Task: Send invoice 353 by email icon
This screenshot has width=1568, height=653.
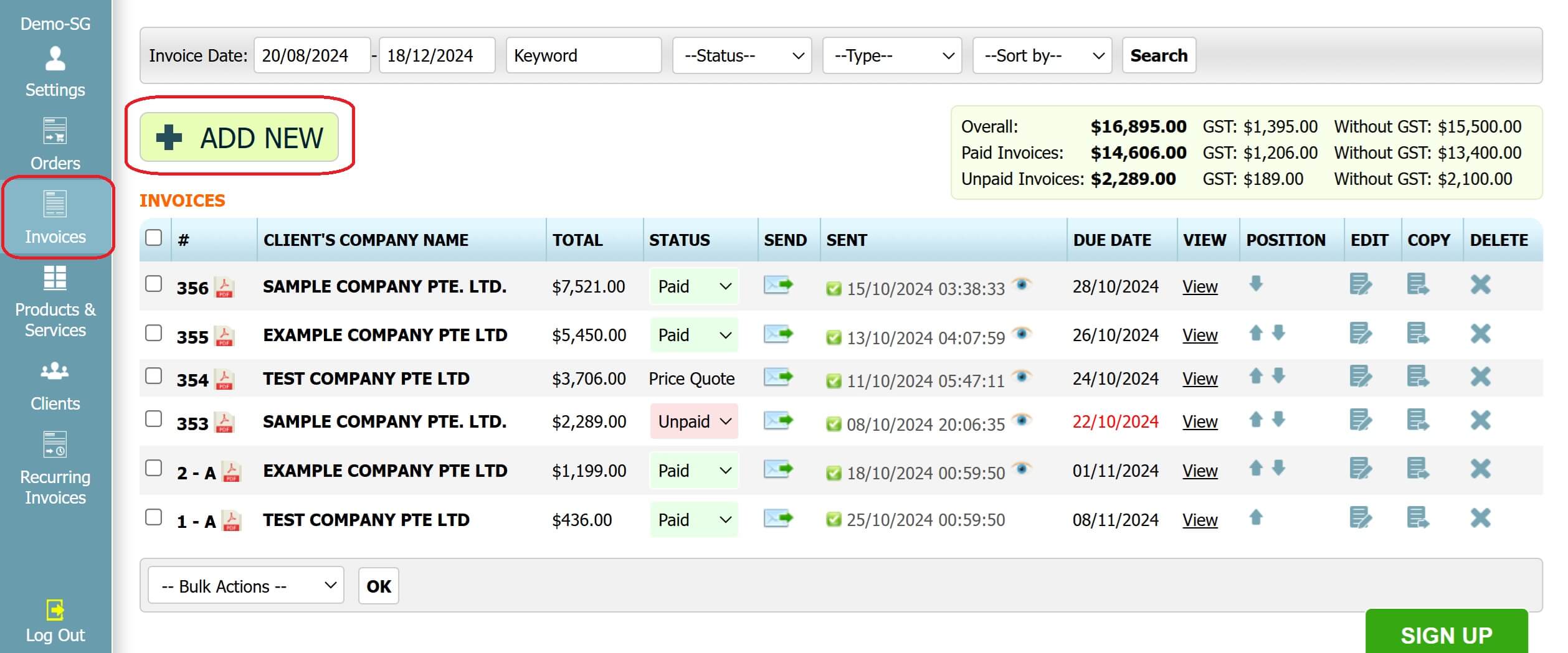Action: point(778,421)
